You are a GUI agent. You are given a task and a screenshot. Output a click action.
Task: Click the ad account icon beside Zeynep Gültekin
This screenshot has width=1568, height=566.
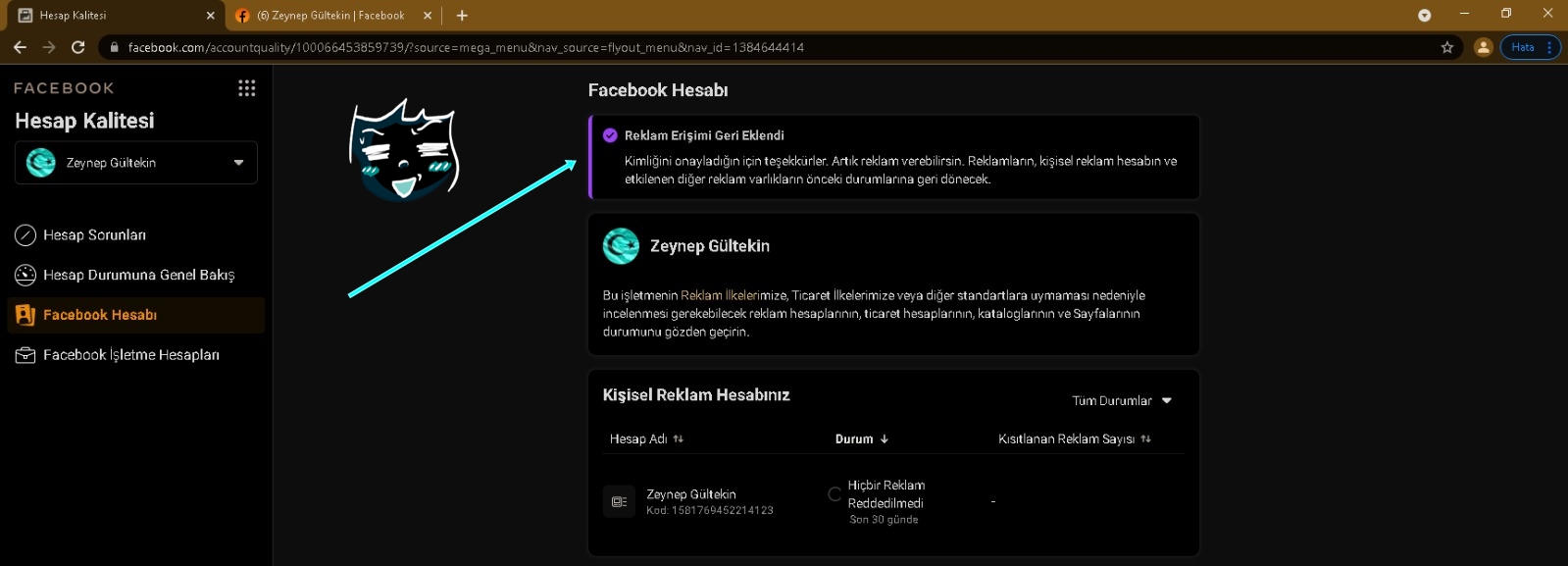(619, 501)
